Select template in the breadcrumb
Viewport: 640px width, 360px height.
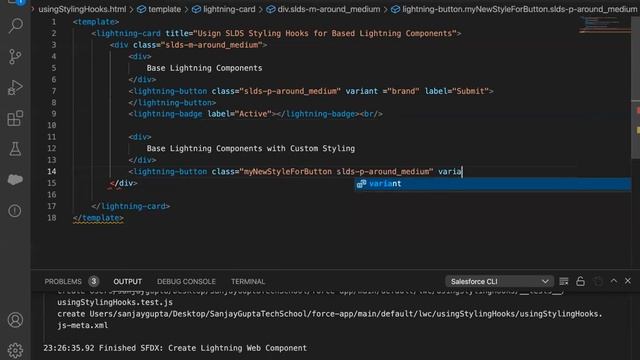[159, 9]
